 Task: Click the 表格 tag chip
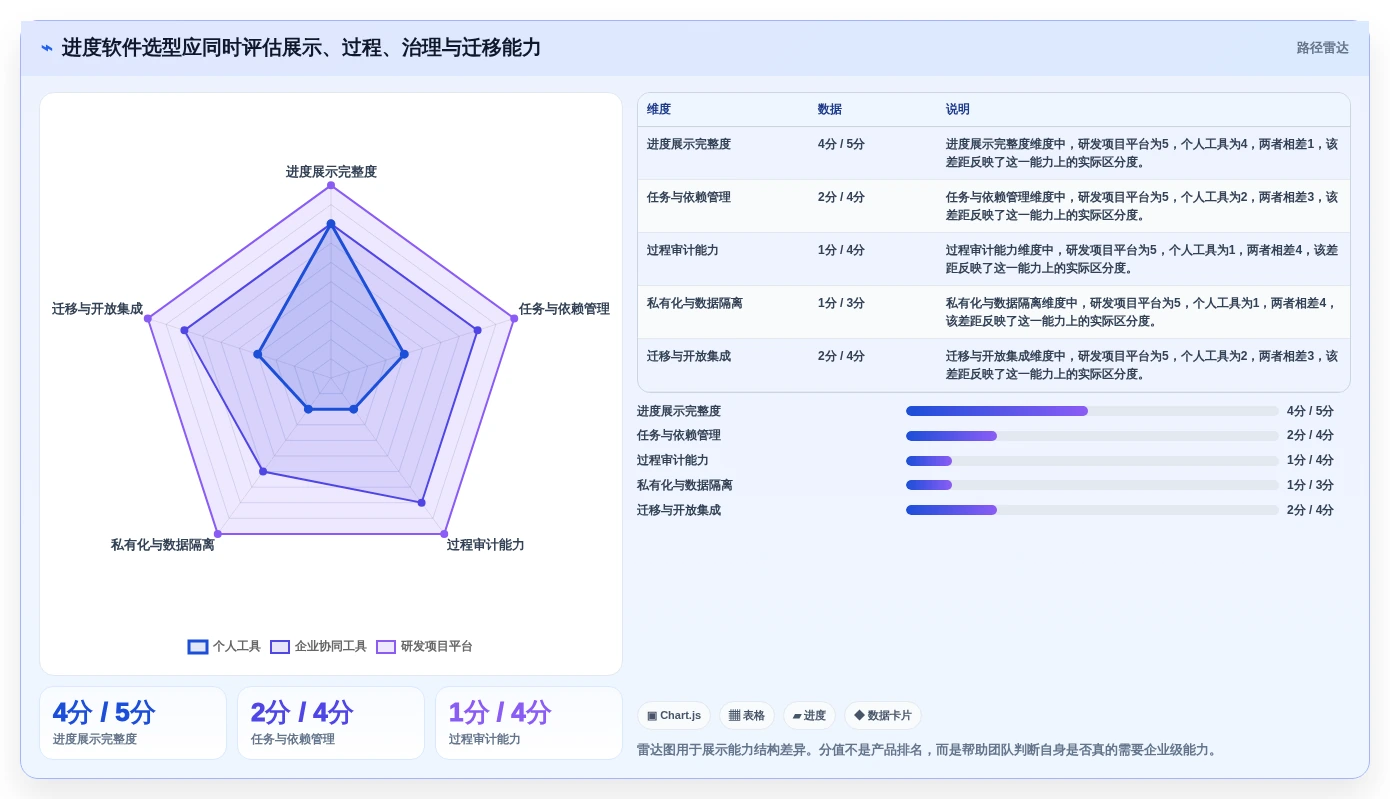pos(746,716)
